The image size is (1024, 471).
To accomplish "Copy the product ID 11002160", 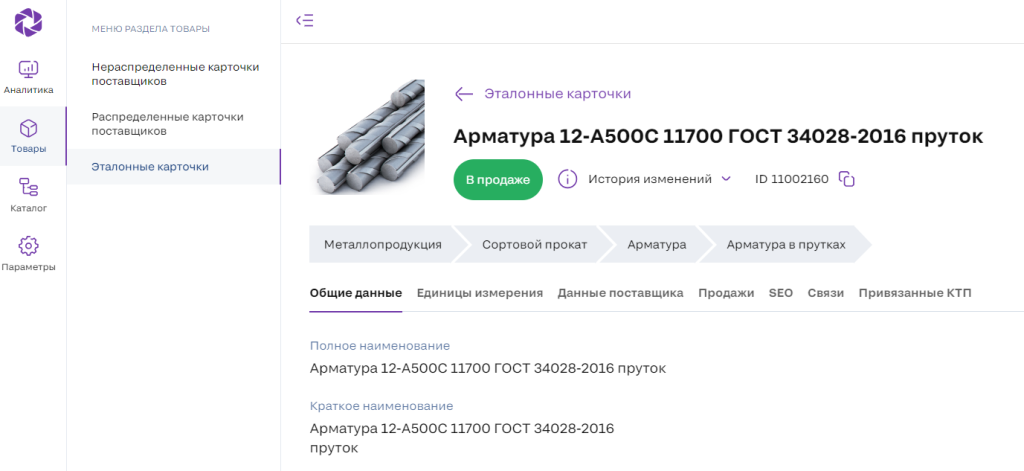I will (846, 179).
